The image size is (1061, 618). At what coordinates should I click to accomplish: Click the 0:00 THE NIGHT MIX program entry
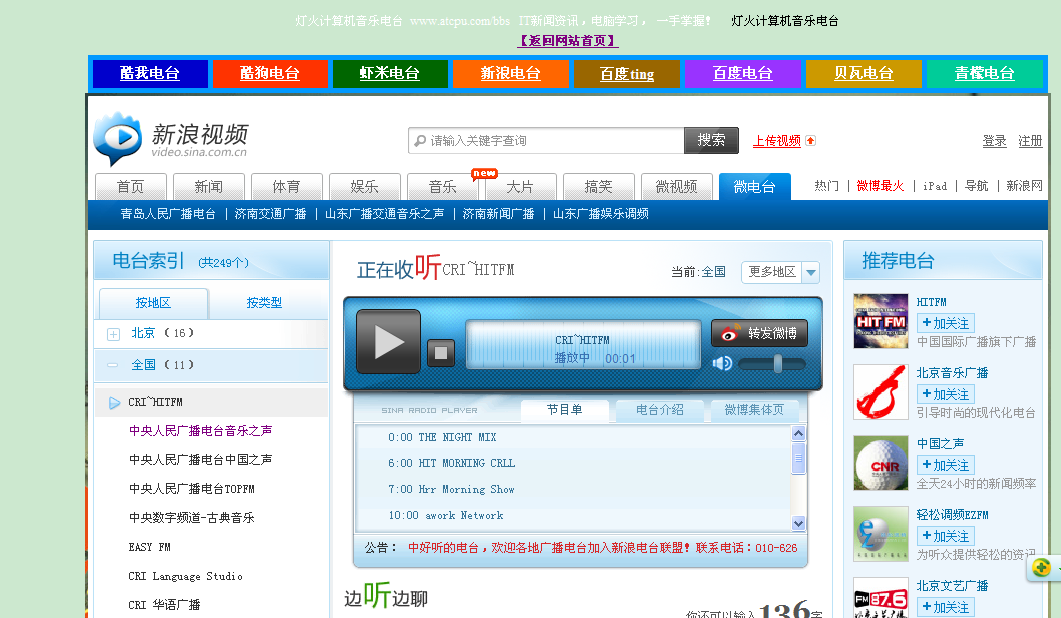click(x=443, y=437)
